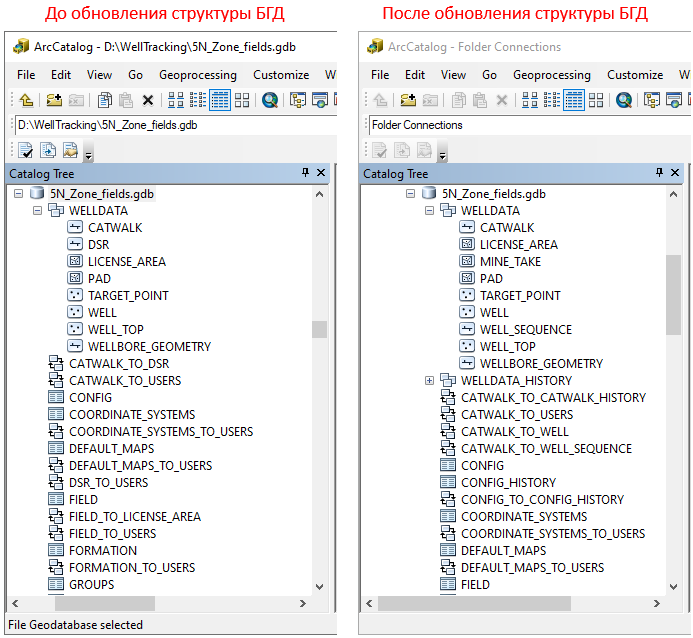Viewport: 693px width, 638px height.
Task: Click Folder Connections location field in right window
Action: [529, 125]
